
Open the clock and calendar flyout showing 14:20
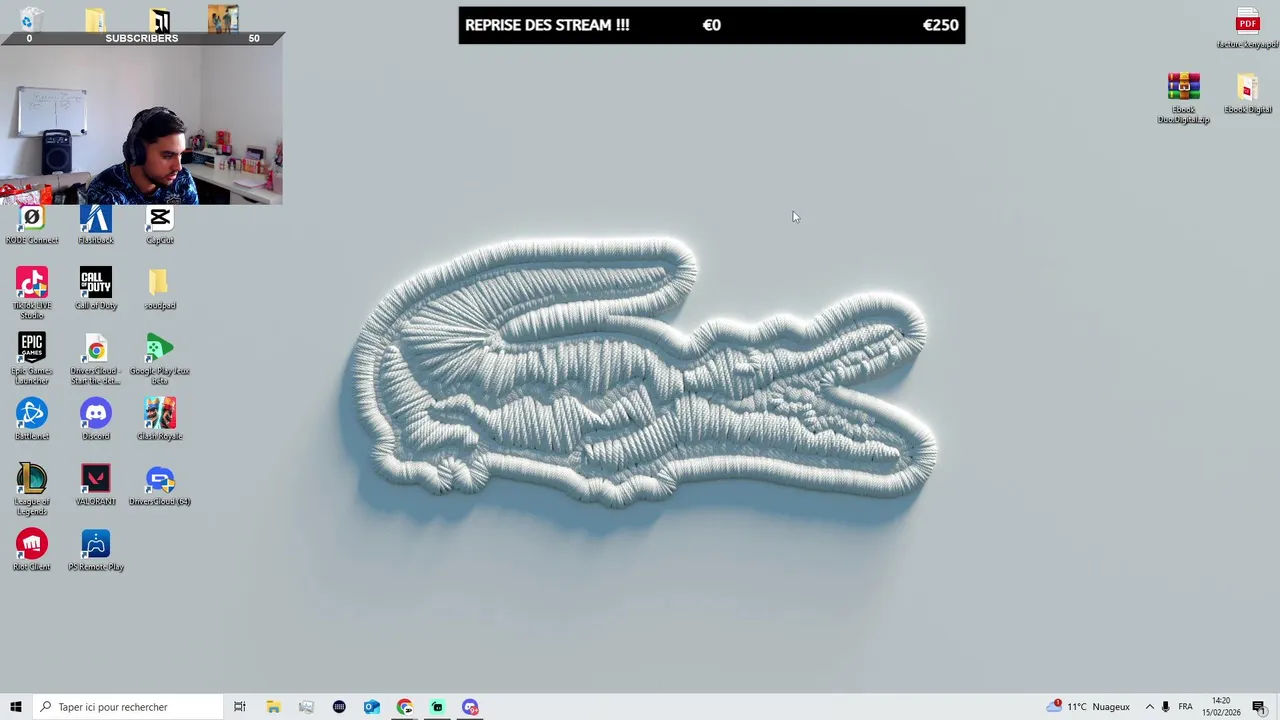coord(1221,707)
